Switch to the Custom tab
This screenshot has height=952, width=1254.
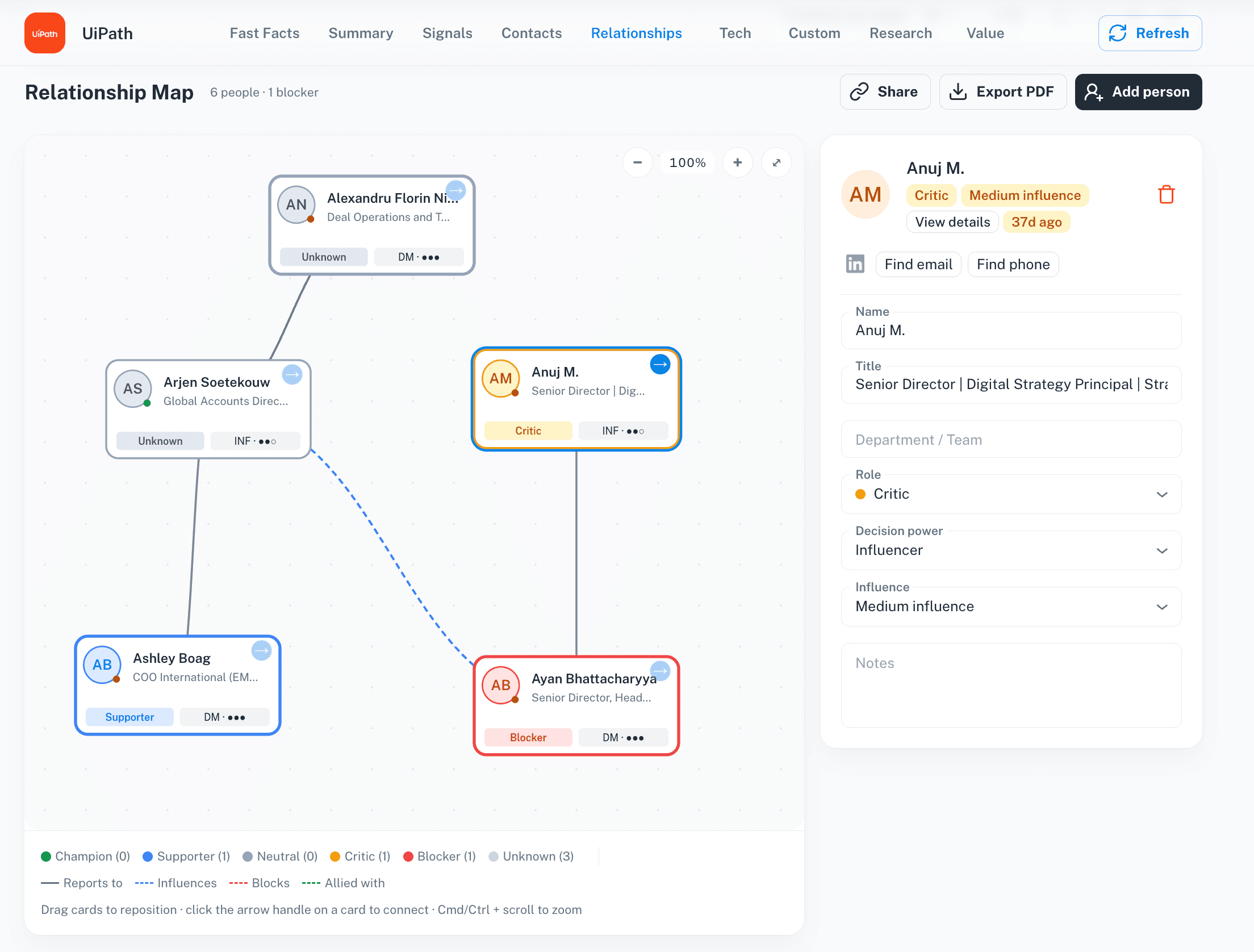814,33
